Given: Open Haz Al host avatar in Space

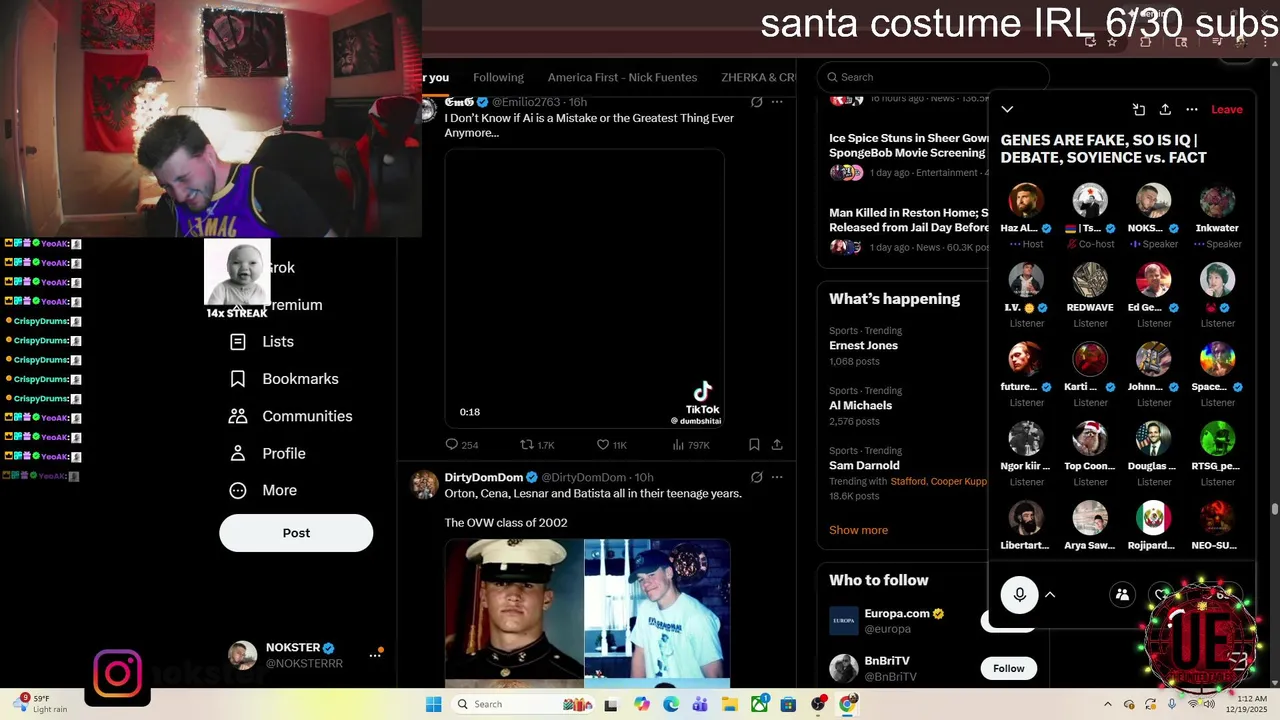Looking at the screenshot, I should pos(1026,200).
